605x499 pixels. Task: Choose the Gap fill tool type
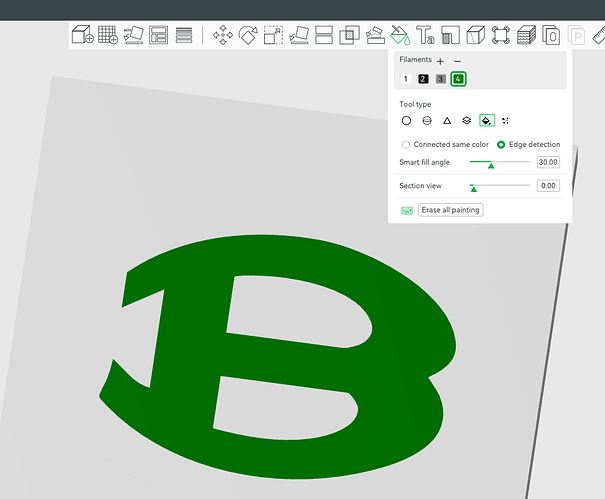pos(505,121)
